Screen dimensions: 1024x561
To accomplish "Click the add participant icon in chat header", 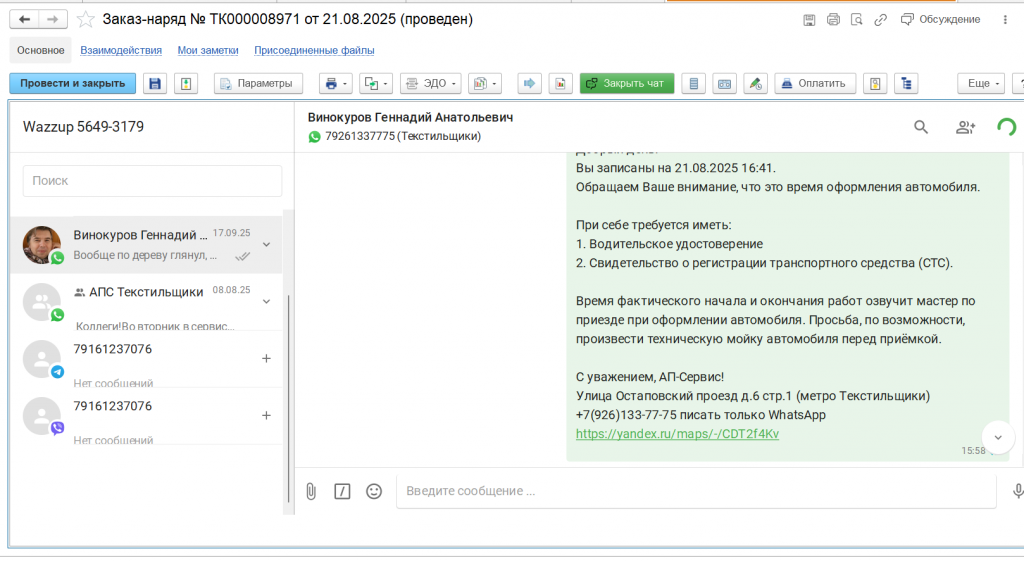I will (965, 127).
